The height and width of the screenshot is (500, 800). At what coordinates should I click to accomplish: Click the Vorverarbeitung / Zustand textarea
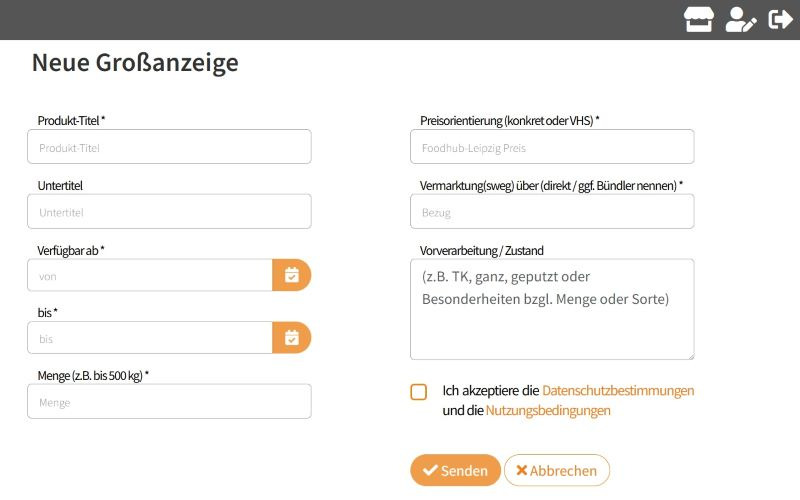552,309
